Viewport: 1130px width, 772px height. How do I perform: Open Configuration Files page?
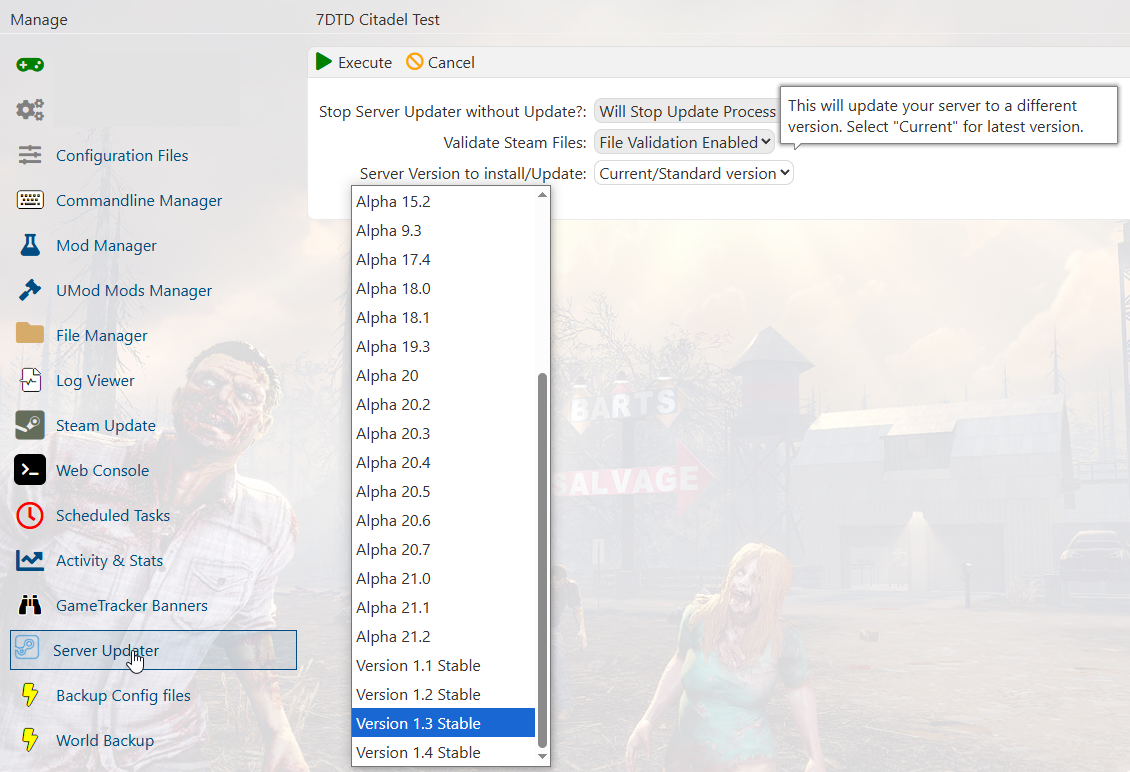pyautogui.click(x=122, y=155)
